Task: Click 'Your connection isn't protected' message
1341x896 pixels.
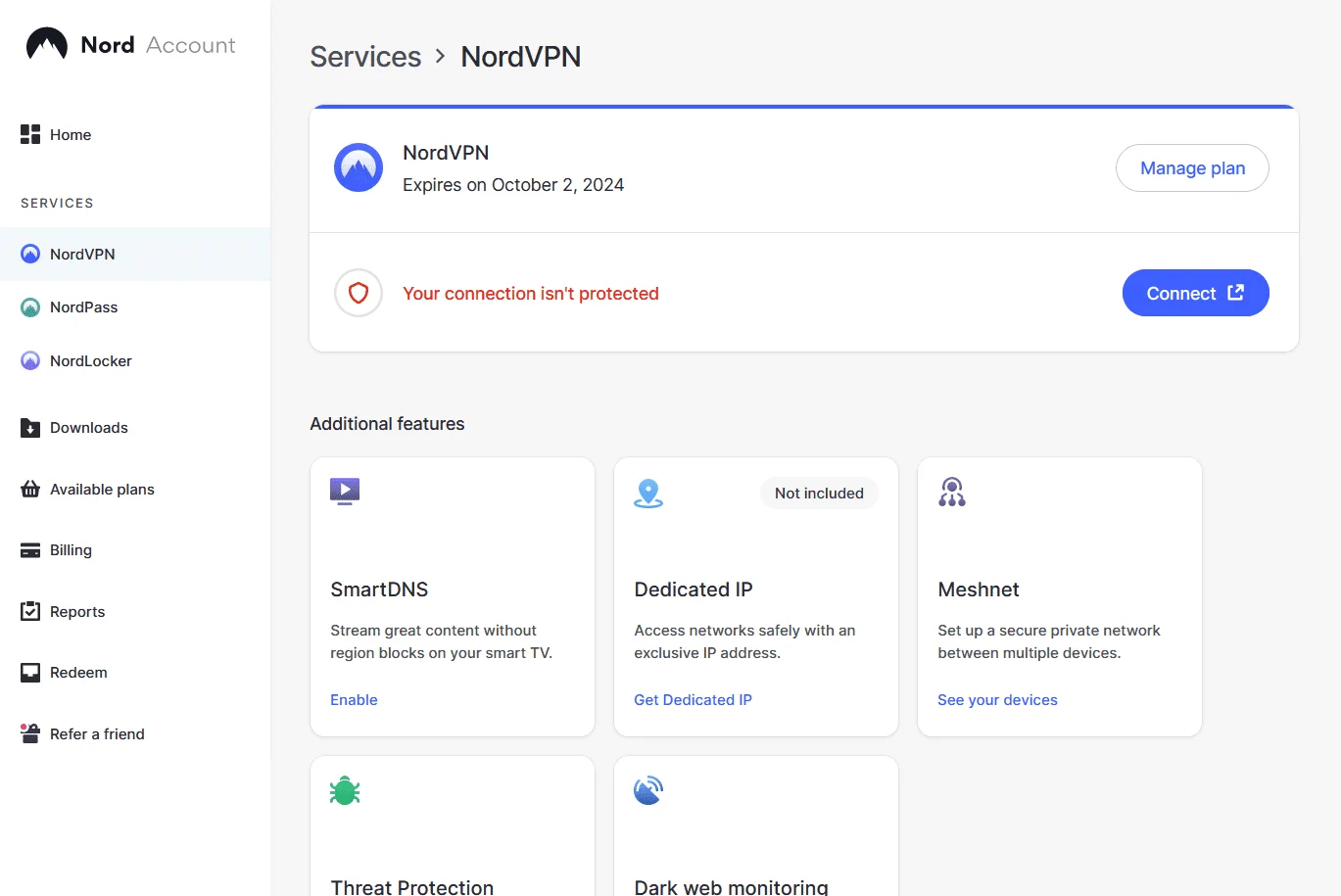Action: click(531, 293)
